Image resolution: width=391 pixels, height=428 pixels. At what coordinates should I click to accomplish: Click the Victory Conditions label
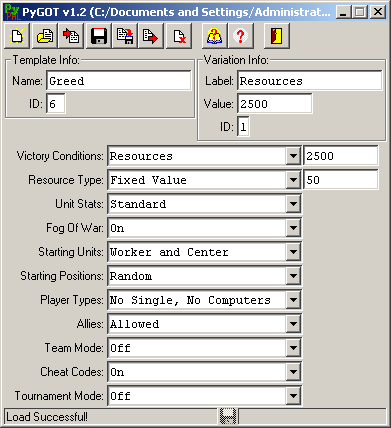(60, 156)
